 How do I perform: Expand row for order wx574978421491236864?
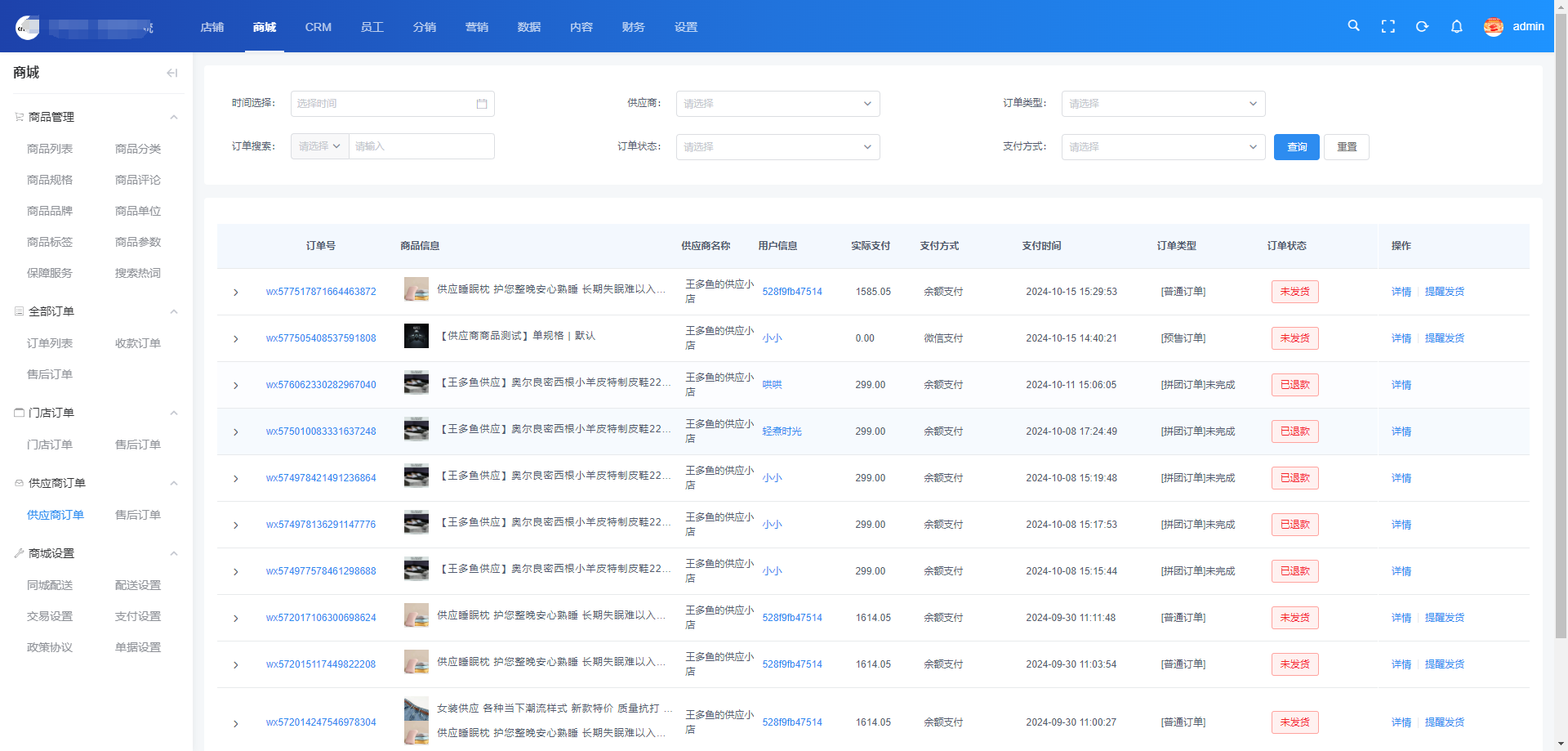point(236,479)
